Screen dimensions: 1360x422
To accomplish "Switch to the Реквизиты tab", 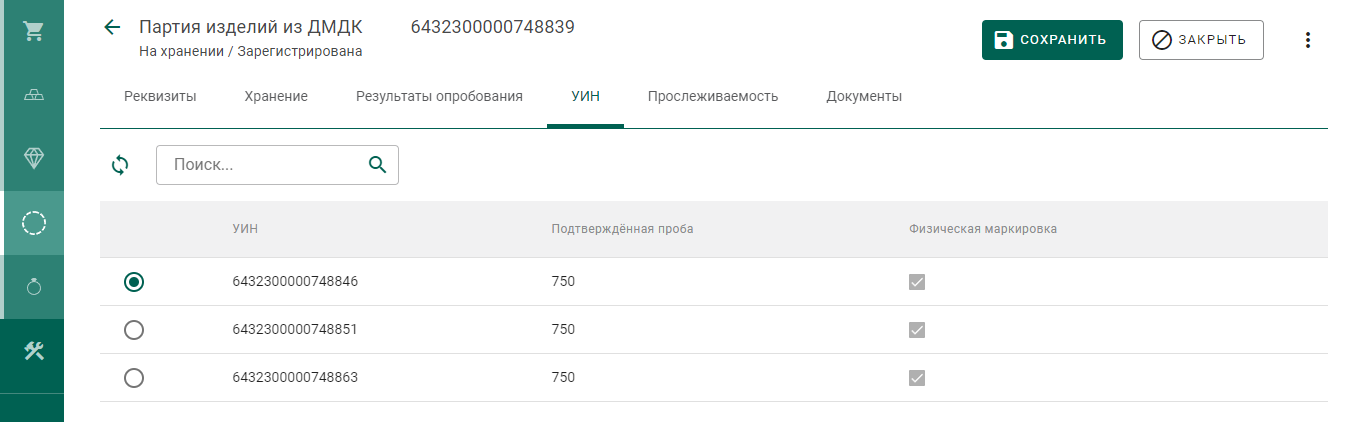I will [160, 97].
